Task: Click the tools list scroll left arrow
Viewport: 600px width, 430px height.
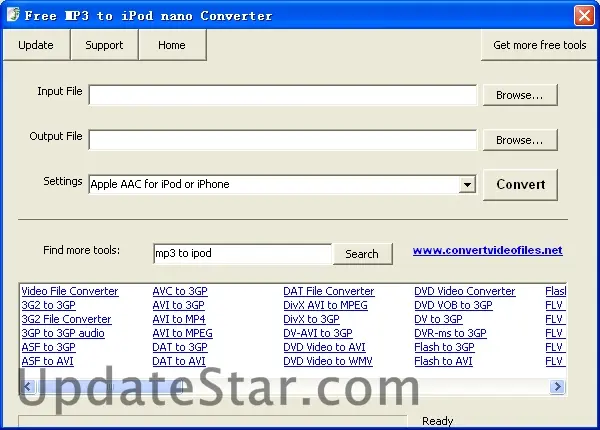Action: (x=27, y=386)
